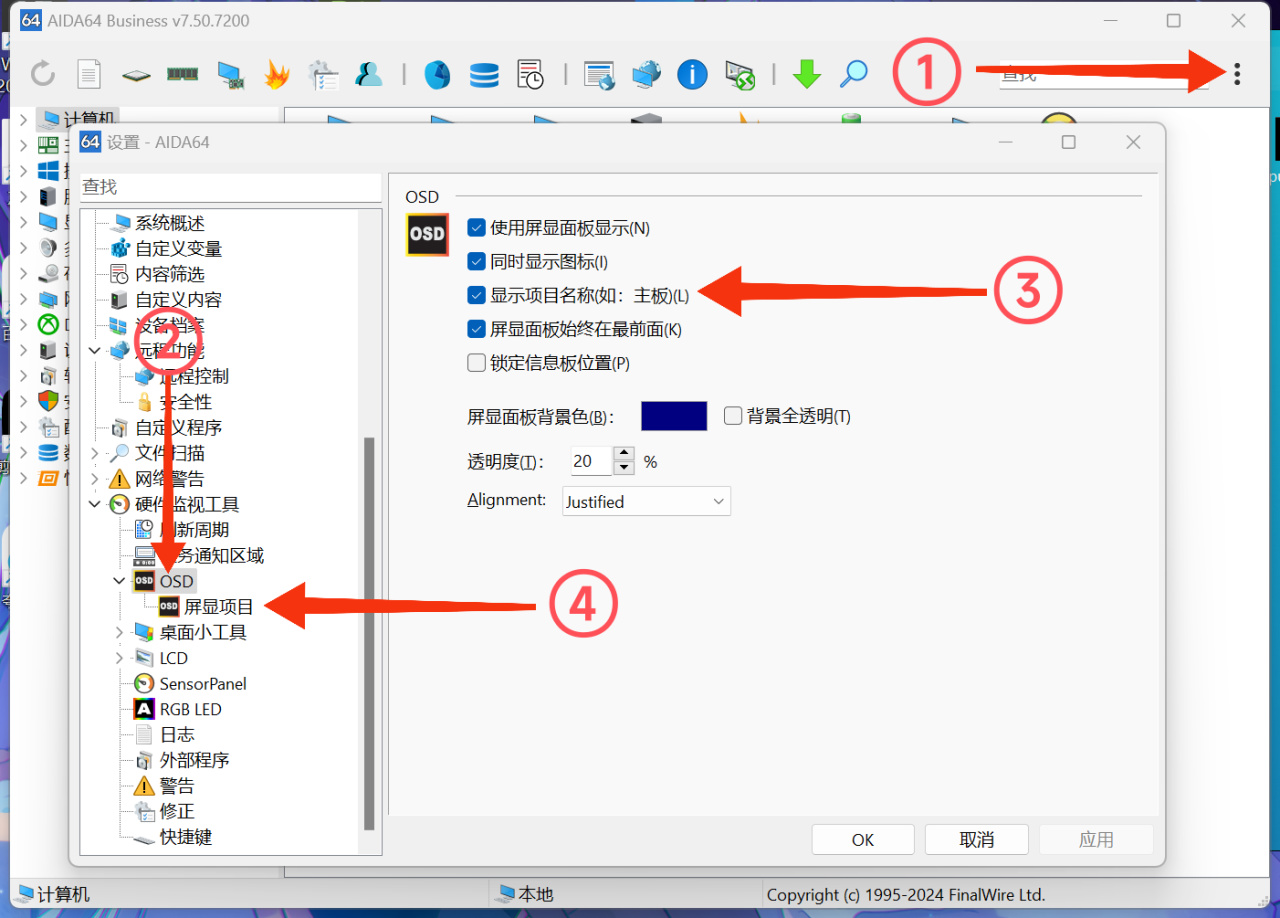This screenshot has height=918, width=1280.
Task: Collapse the OSD tree node arrow
Action: tap(119, 581)
